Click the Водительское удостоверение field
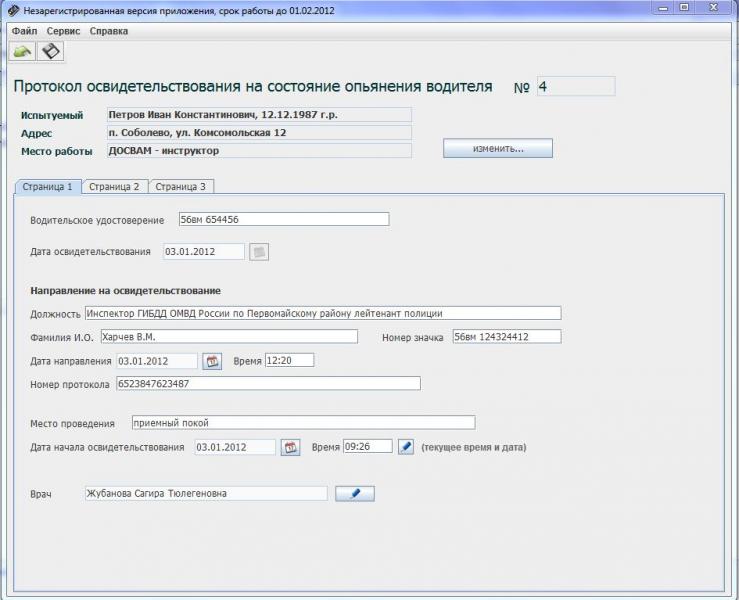This screenshot has width=739, height=600. coord(284,219)
